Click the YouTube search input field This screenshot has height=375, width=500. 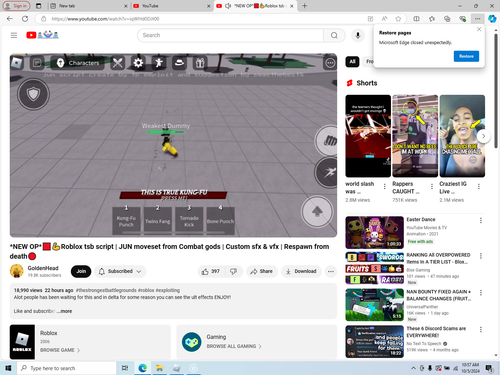click(230, 35)
